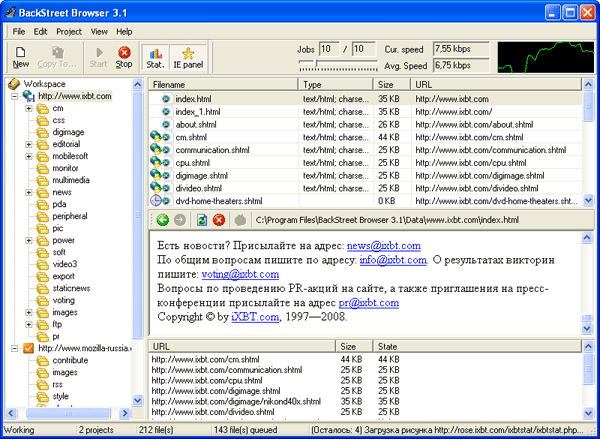The image size is (600, 439).
Task: Click the news@ixbt.com email link
Action: point(384,245)
